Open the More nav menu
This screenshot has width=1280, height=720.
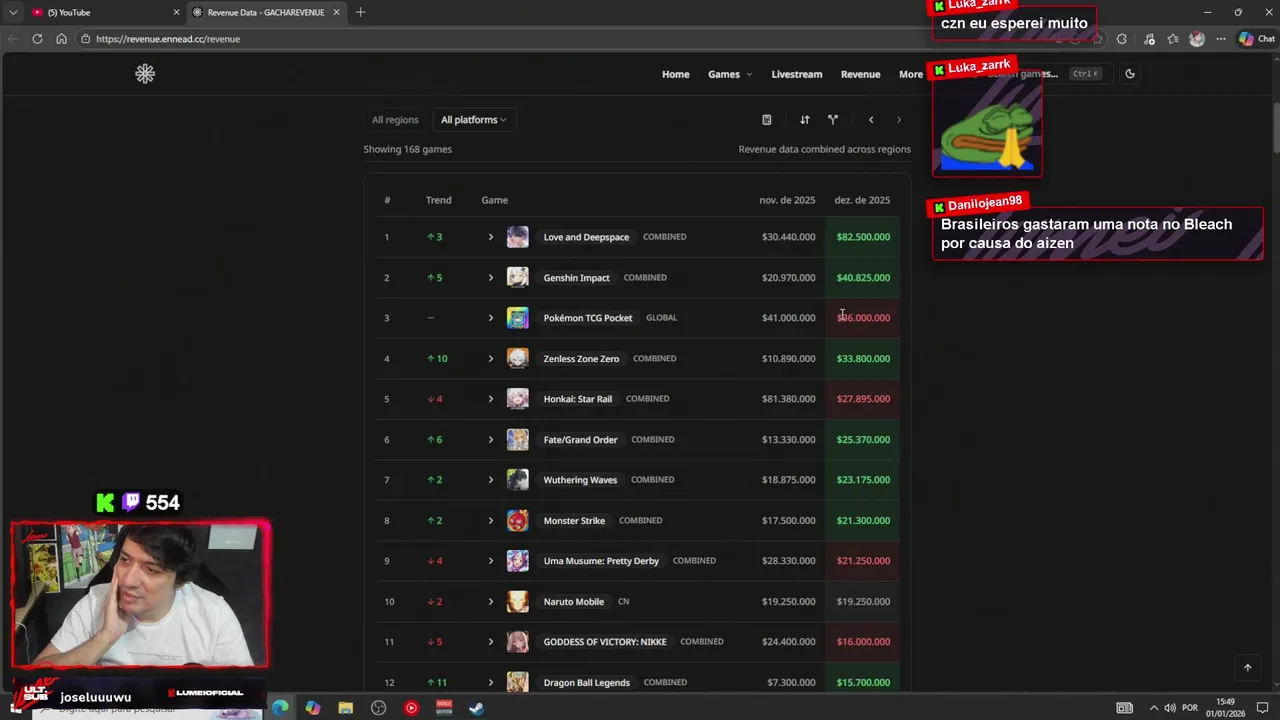tap(911, 74)
